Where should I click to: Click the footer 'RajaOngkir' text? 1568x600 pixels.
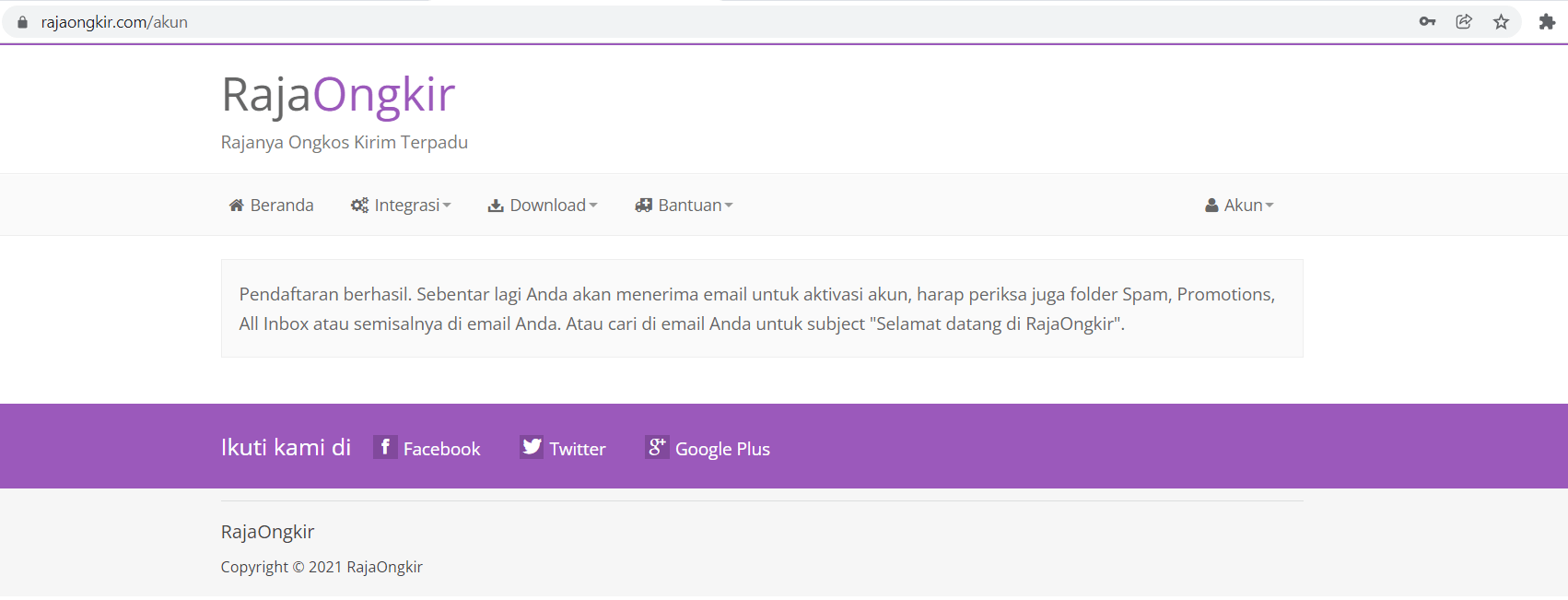point(268,532)
